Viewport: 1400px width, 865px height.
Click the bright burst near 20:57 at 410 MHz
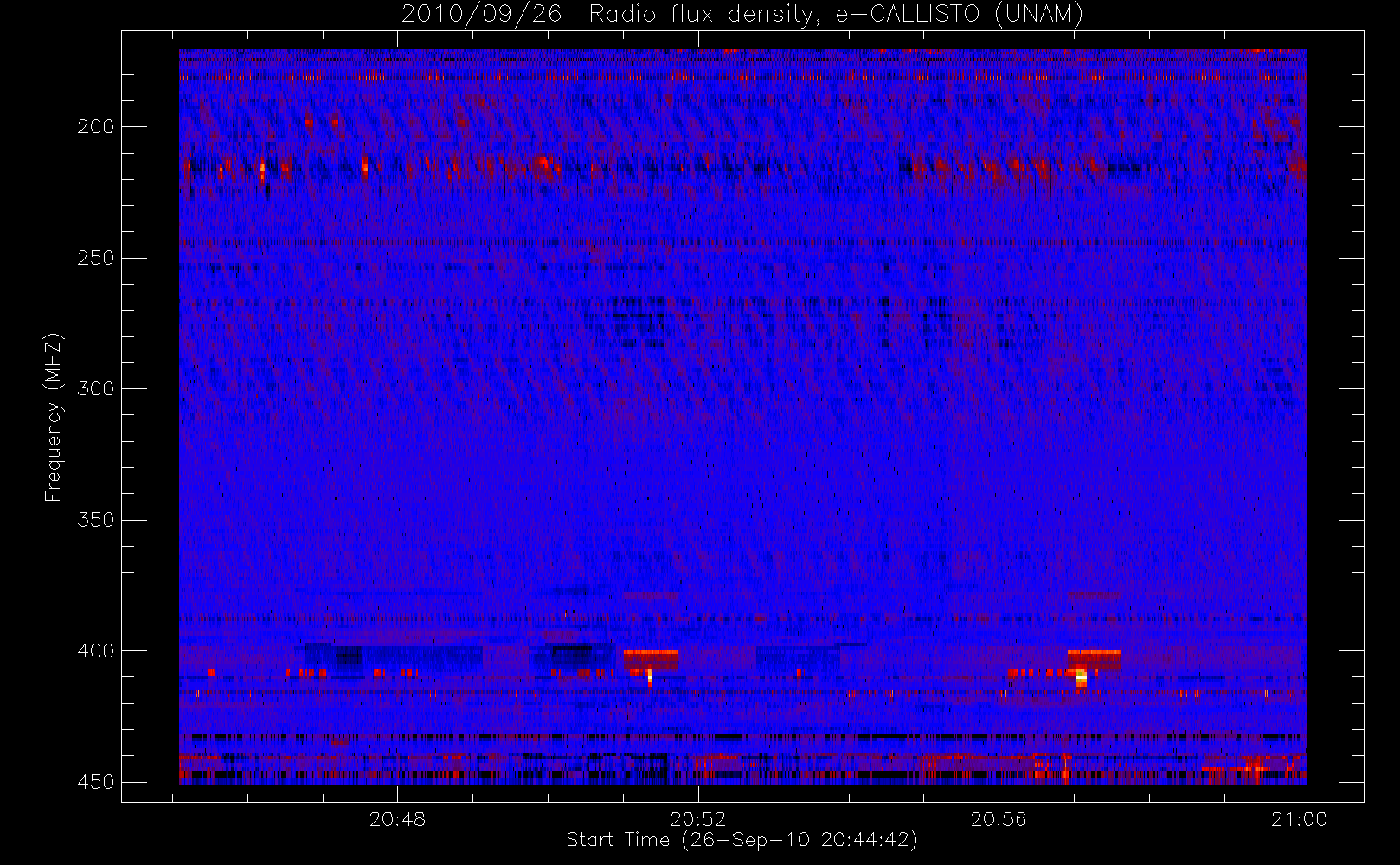pos(1081,676)
